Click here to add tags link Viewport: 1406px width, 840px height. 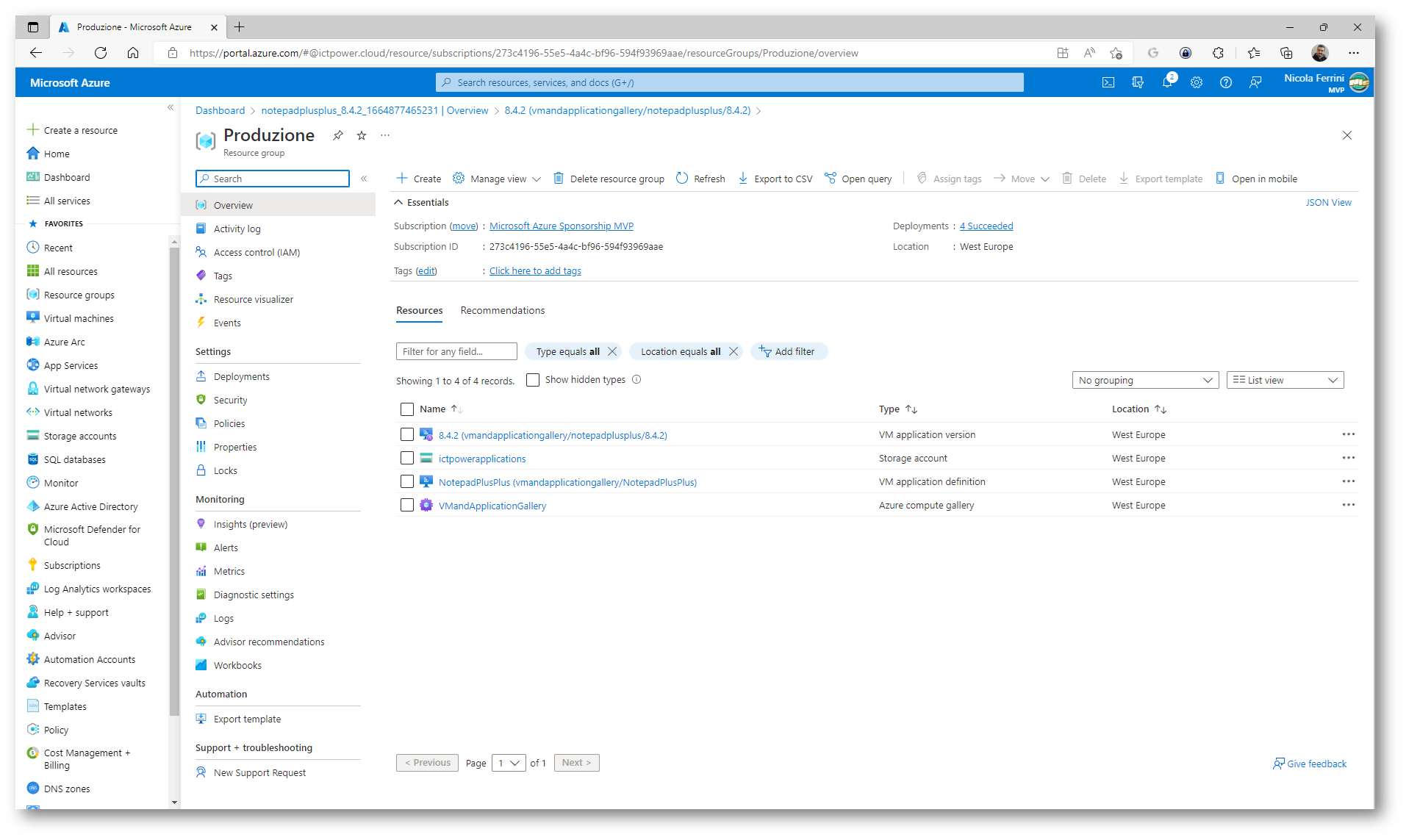(535, 270)
